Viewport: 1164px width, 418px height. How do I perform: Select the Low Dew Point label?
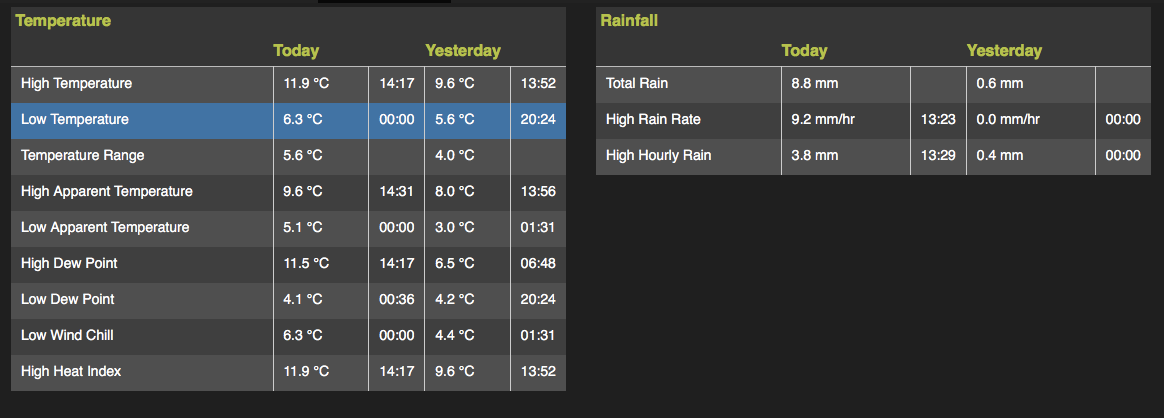pos(67,300)
